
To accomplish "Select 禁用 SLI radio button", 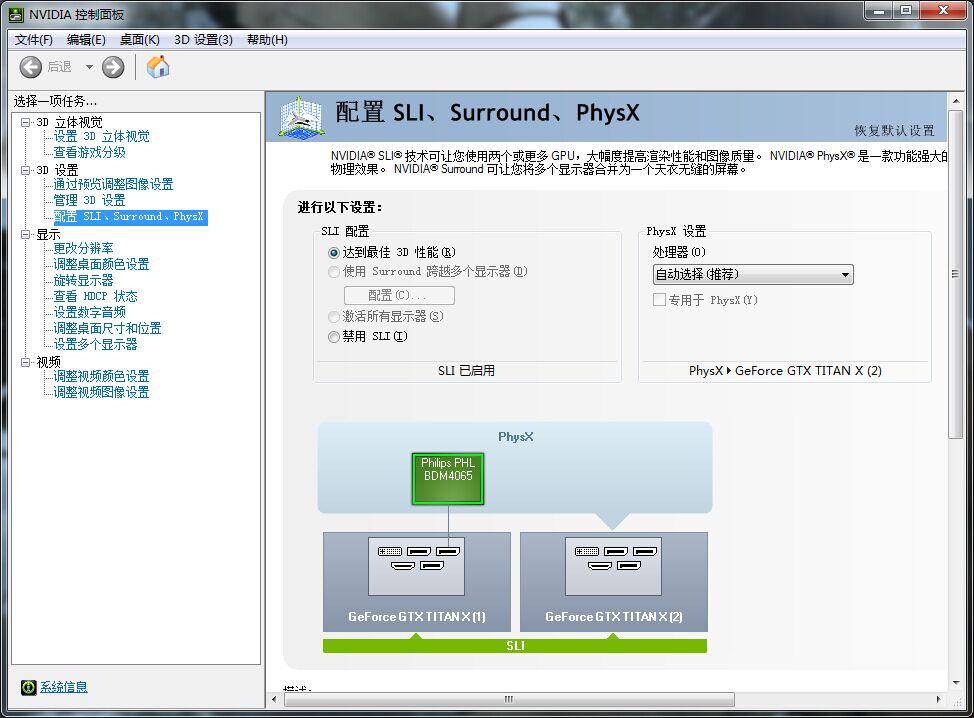I will (334, 337).
